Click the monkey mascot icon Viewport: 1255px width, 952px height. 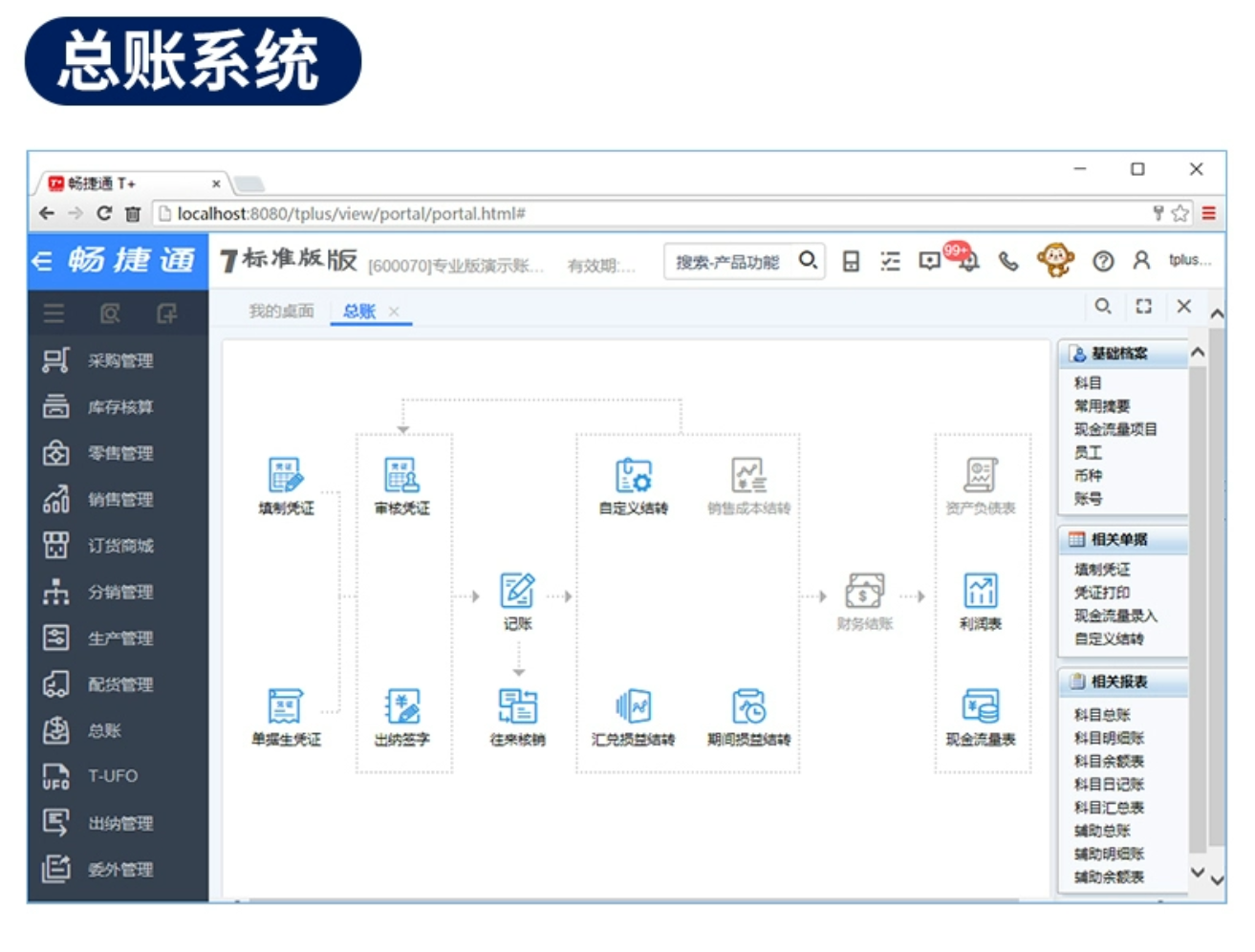pos(1055,260)
